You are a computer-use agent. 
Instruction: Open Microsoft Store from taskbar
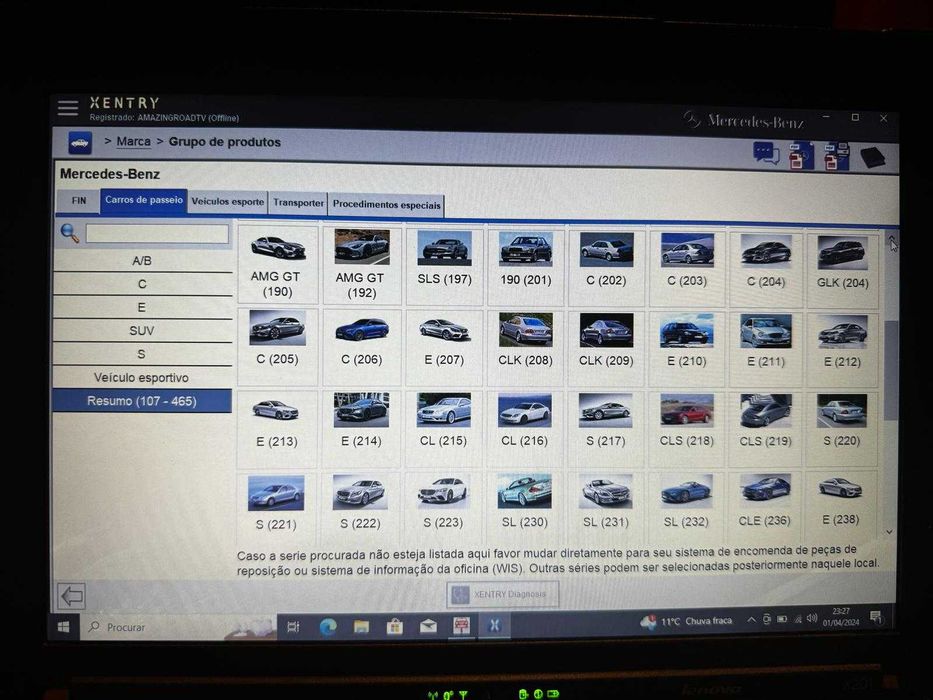click(x=395, y=626)
